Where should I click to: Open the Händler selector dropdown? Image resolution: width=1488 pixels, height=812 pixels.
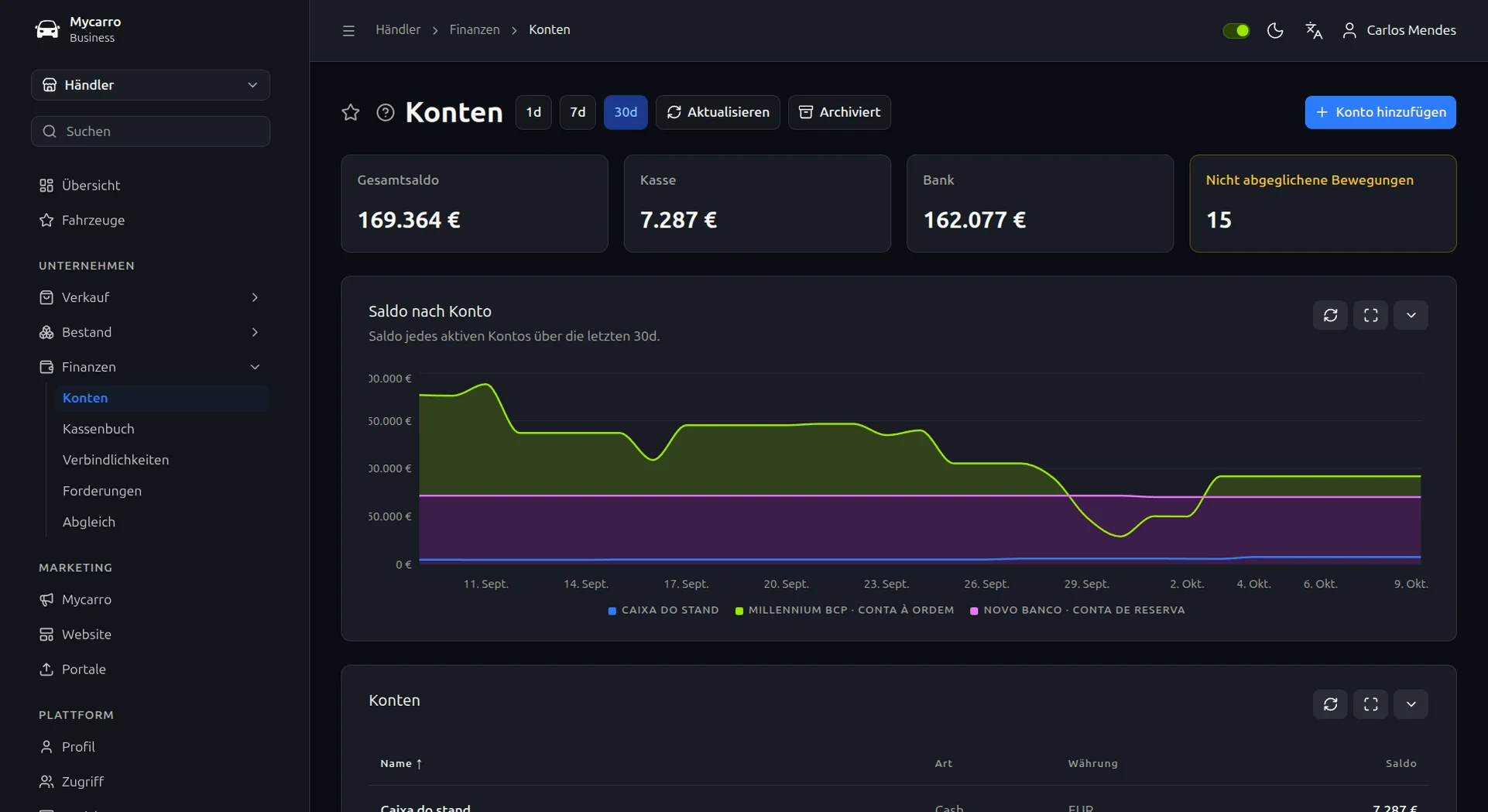click(x=150, y=85)
